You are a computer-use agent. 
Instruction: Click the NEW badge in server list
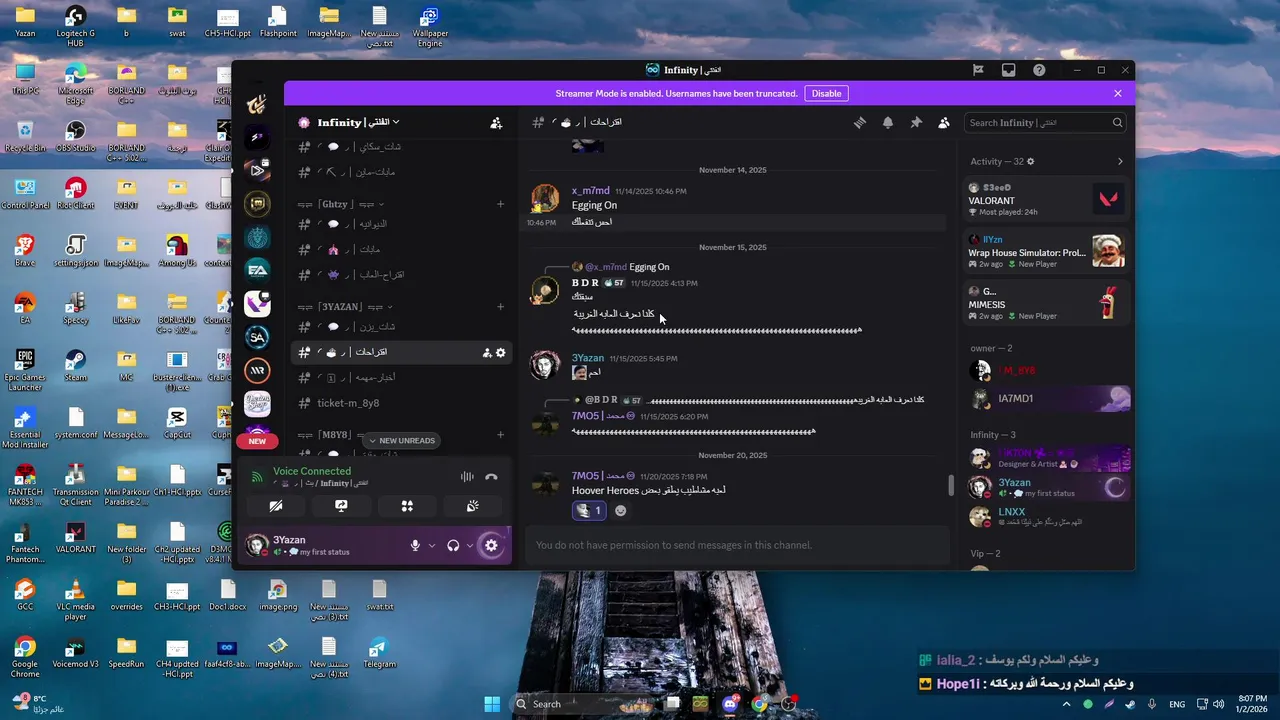pyautogui.click(x=257, y=441)
